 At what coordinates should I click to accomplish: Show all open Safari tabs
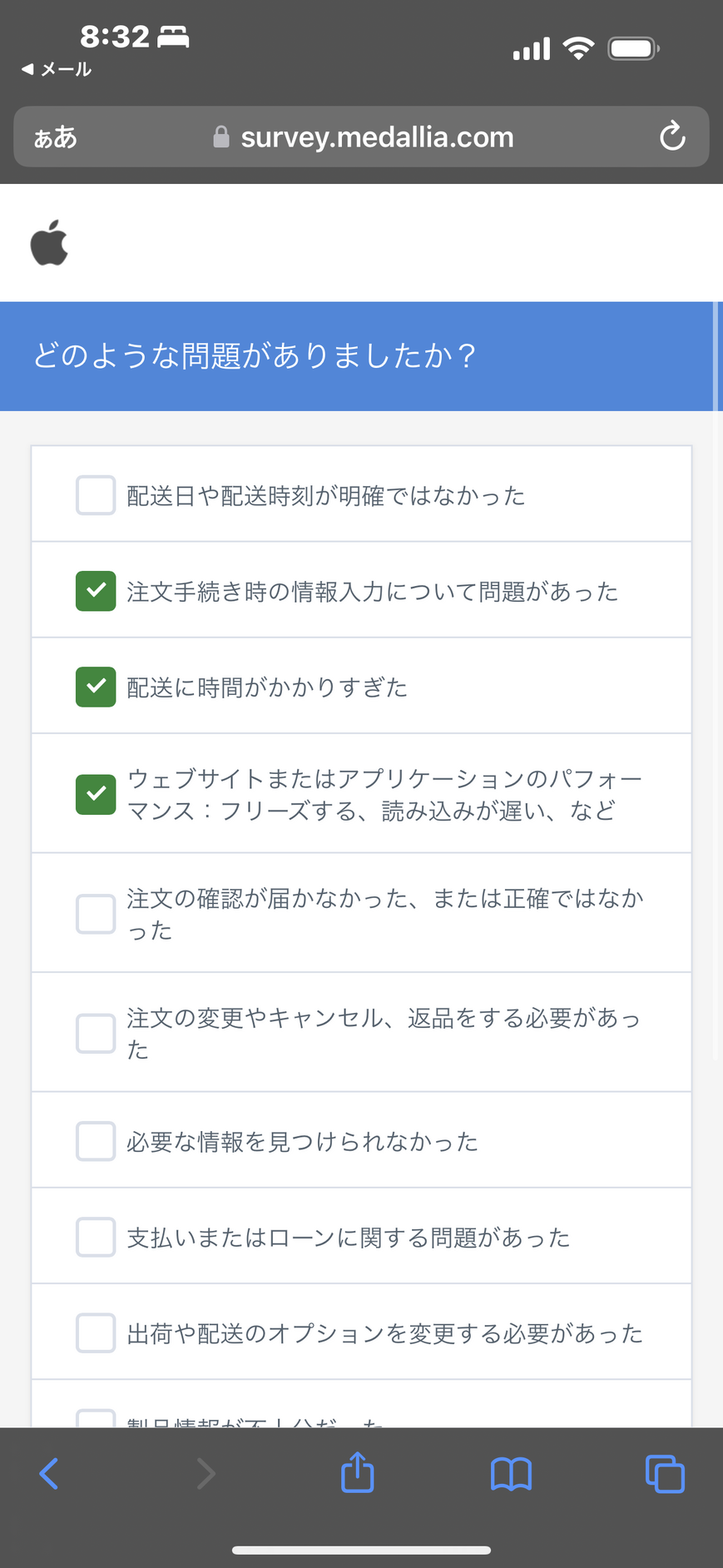coord(665,1474)
